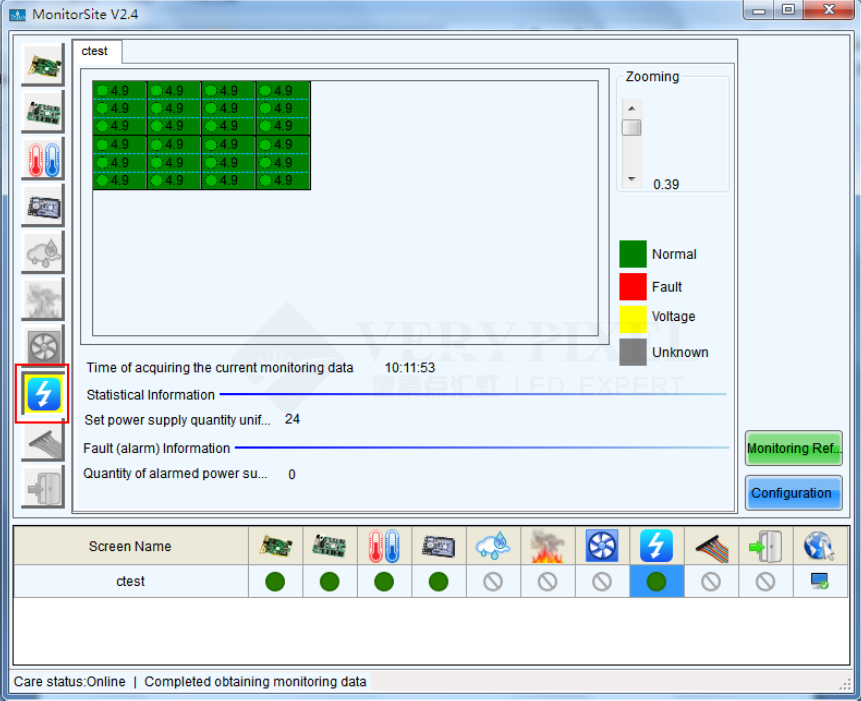861x701 pixels.
Task: Click ctest ribbon cable disabled status
Action: coord(711,582)
